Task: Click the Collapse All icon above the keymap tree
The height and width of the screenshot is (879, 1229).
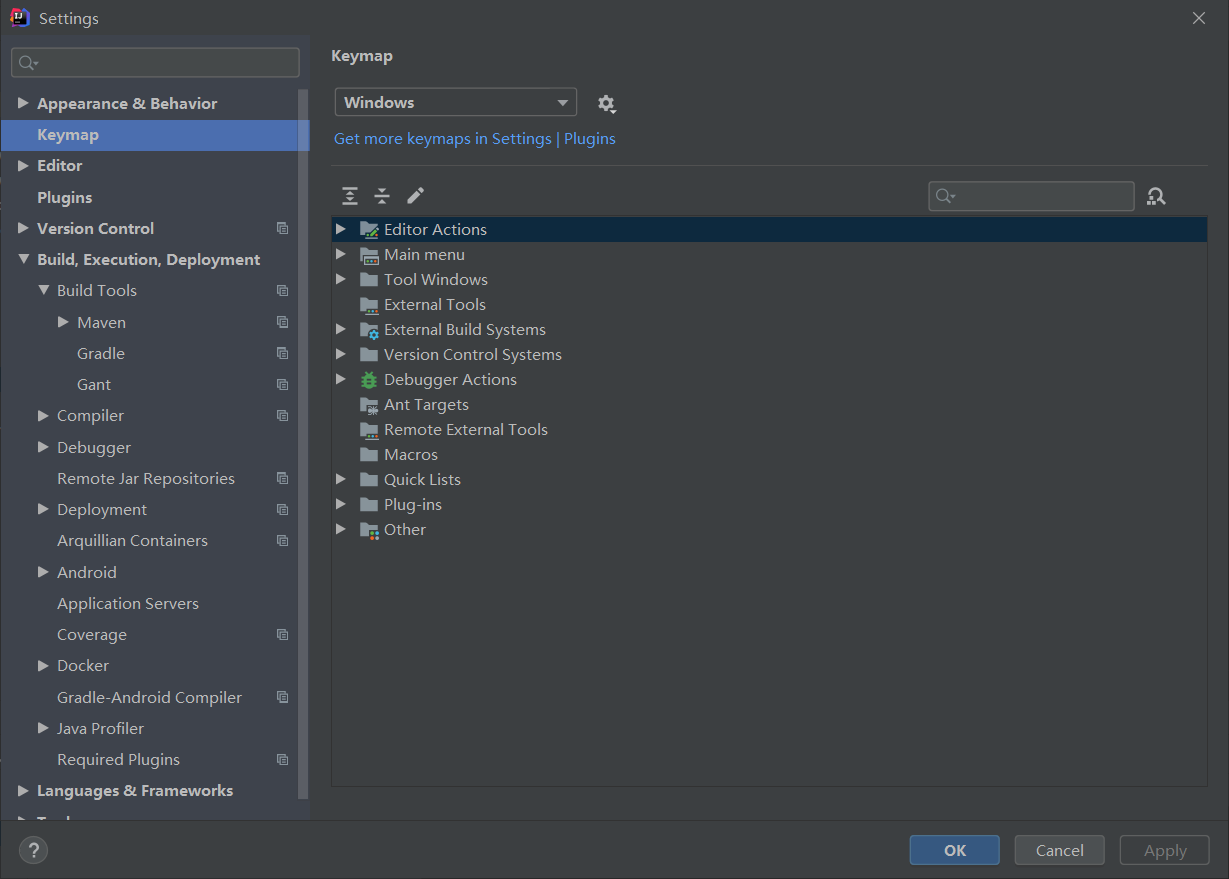Action: click(381, 196)
